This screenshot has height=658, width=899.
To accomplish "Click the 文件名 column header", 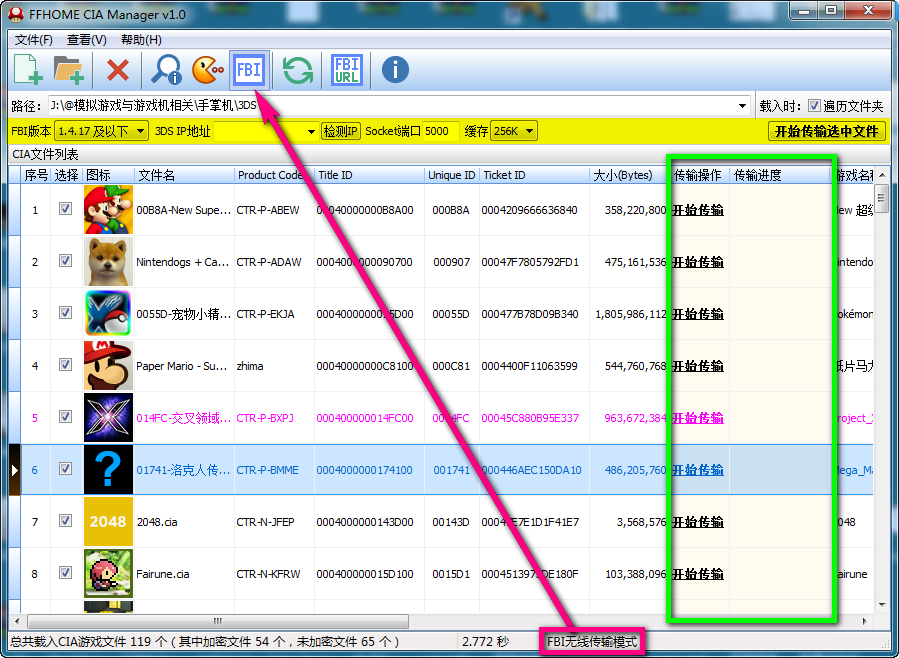I will [183, 175].
